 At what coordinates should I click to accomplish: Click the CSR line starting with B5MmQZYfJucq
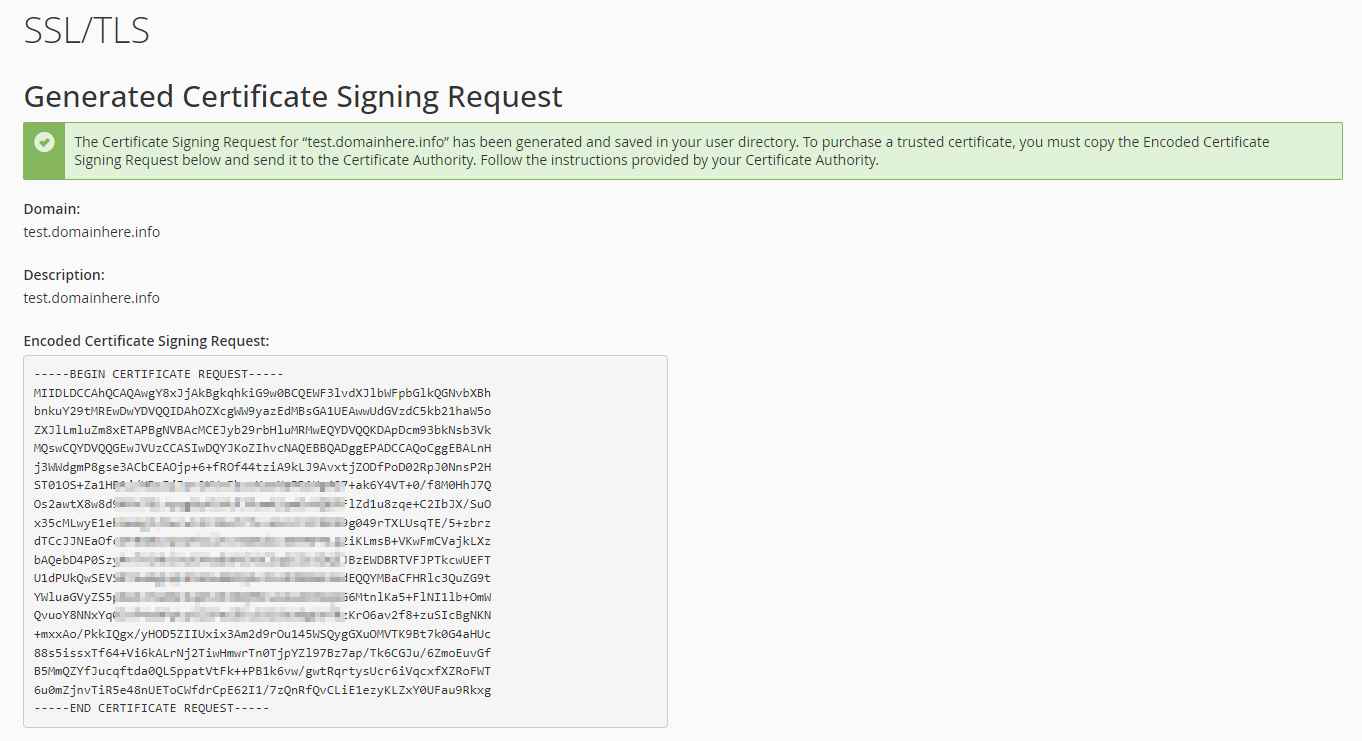262,671
